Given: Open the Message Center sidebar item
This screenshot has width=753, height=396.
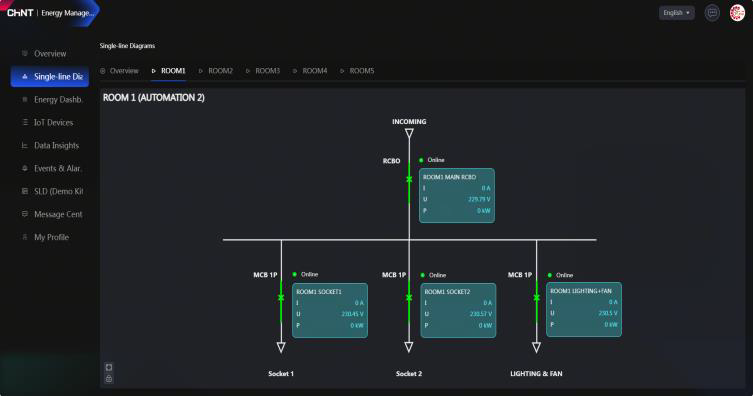Looking at the screenshot, I should click(x=49, y=215).
